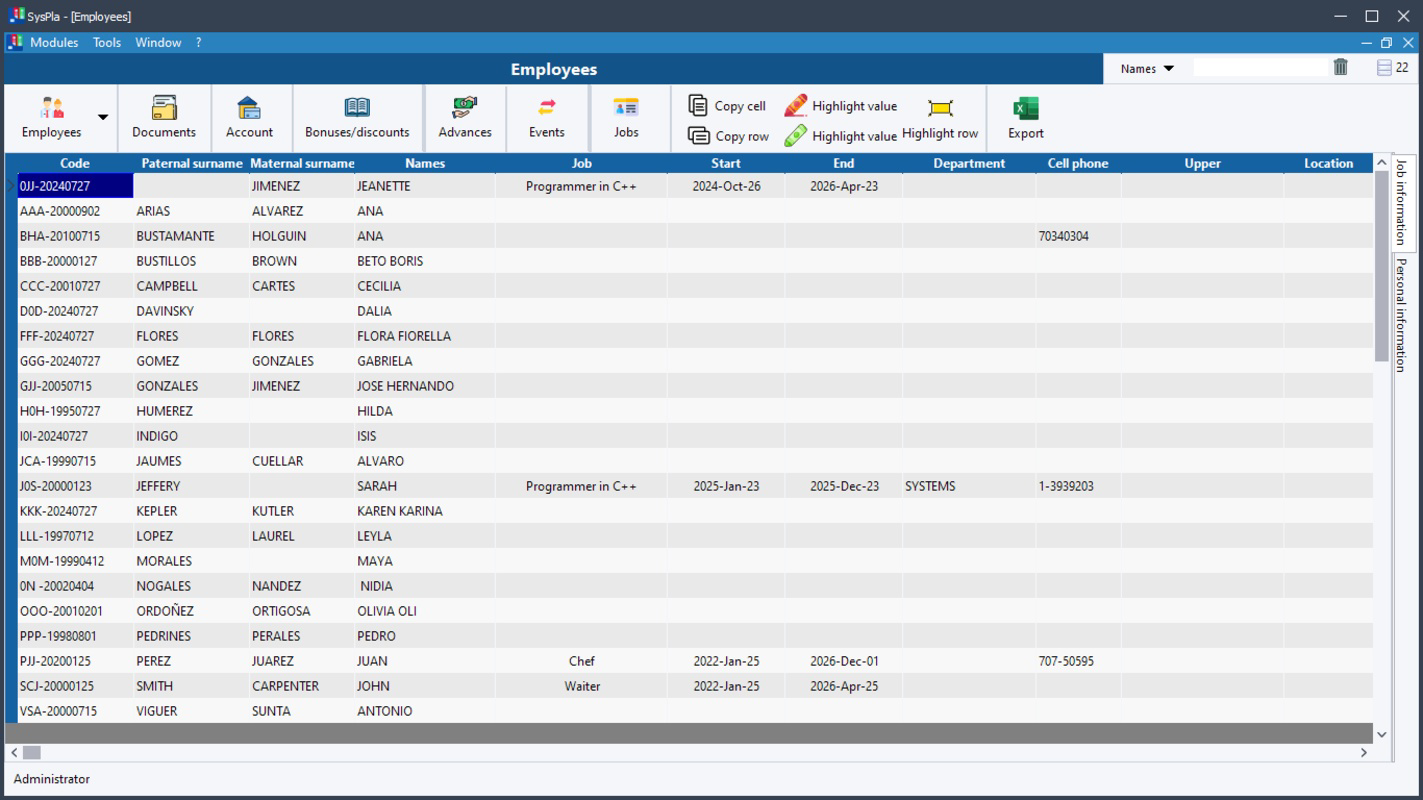The image size is (1423, 800).
Task: Click the Location column header
Action: tap(1328, 163)
